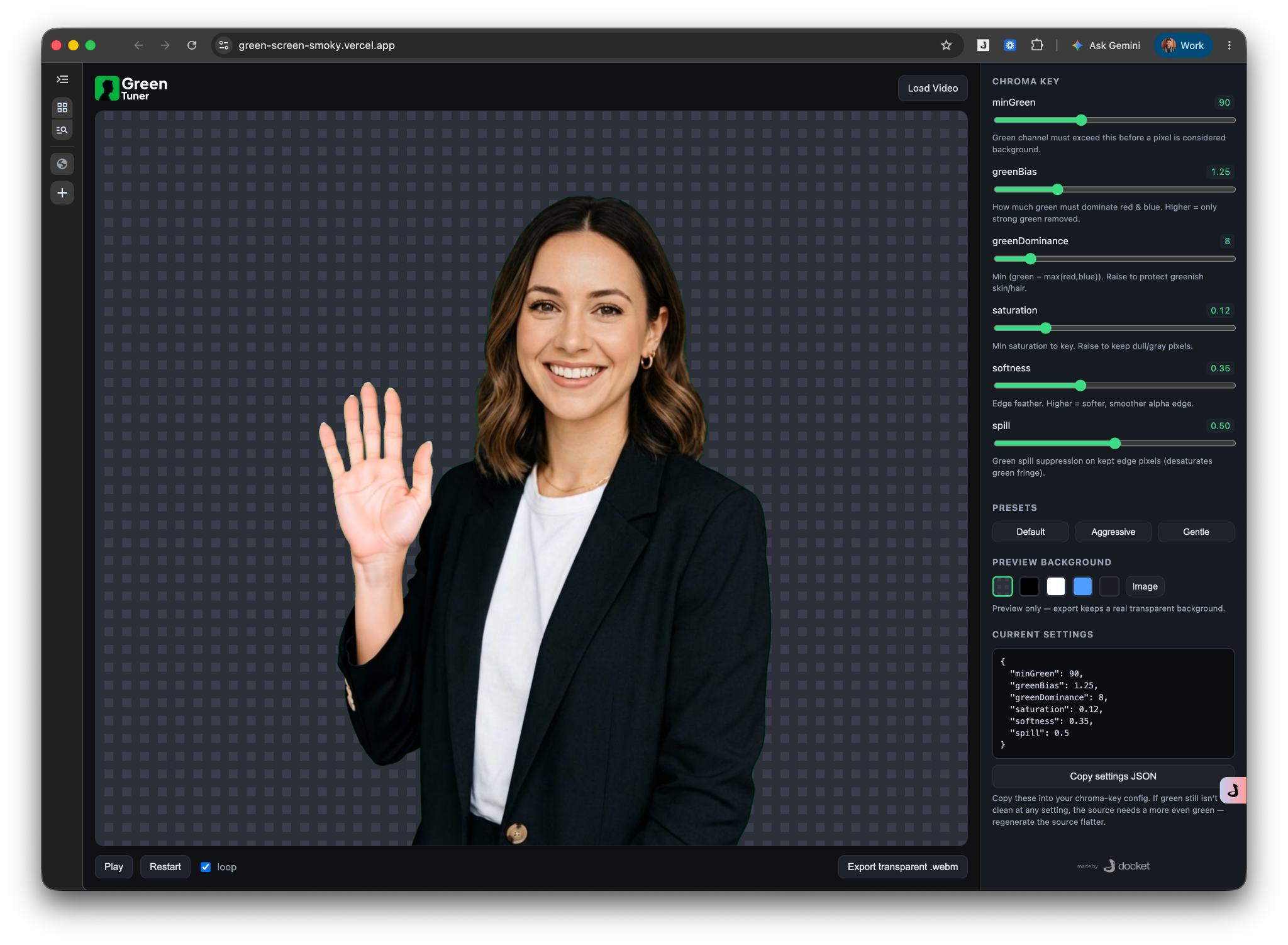Click the current settings JSON box
1288x945 pixels.
[x=1113, y=703]
